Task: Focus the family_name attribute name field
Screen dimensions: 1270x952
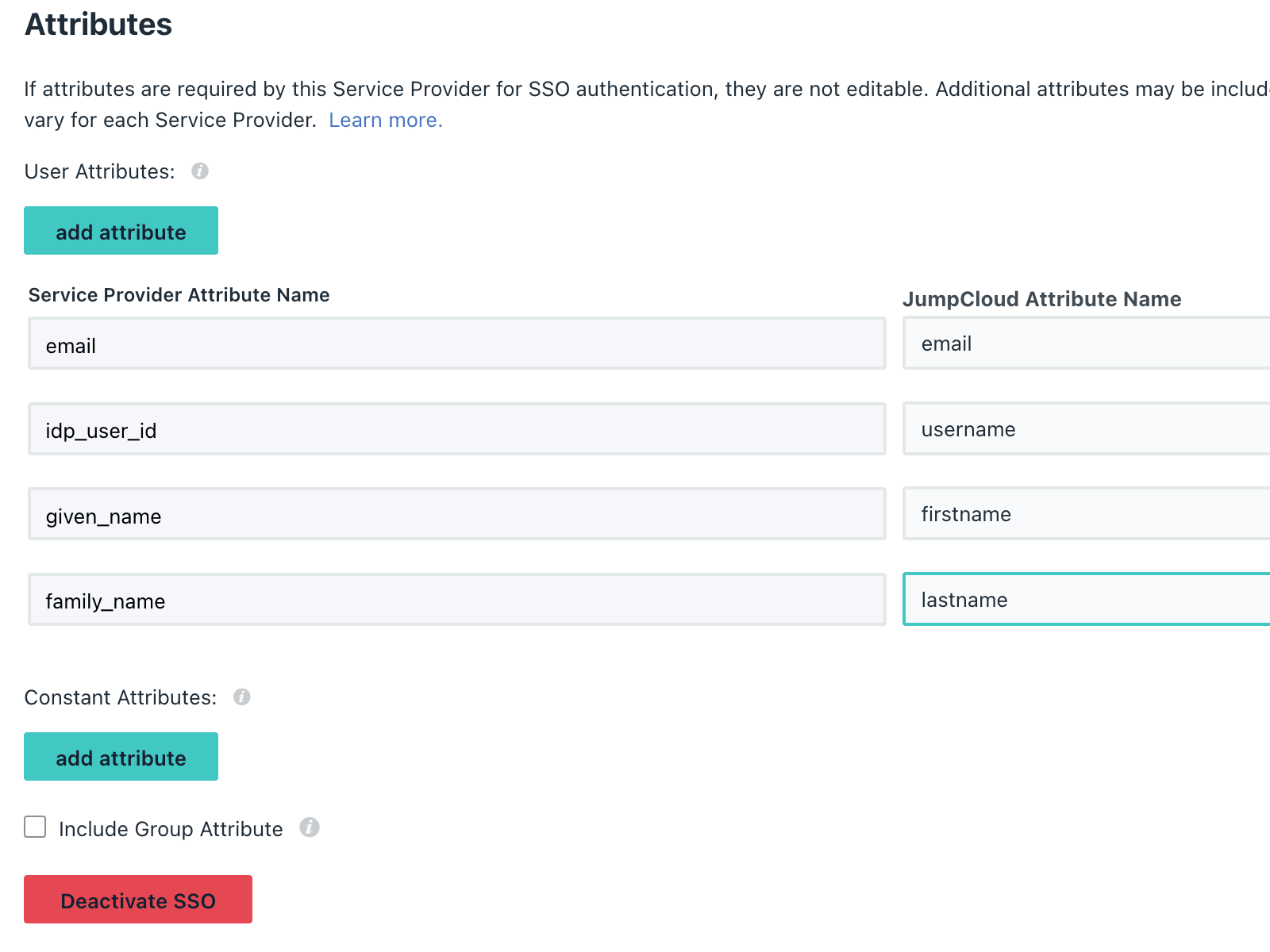Action: pos(456,600)
